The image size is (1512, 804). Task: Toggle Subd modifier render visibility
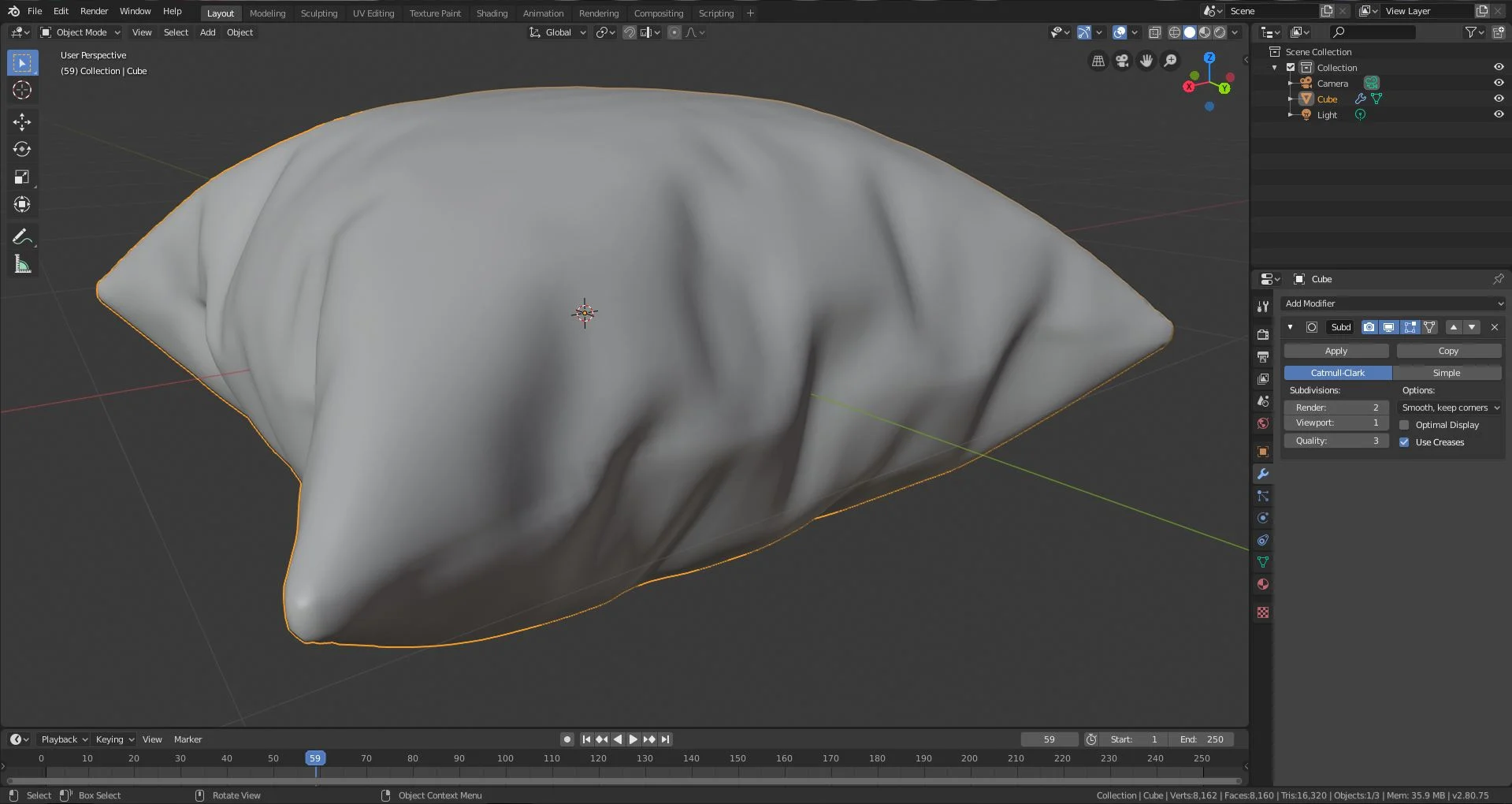(1369, 327)
